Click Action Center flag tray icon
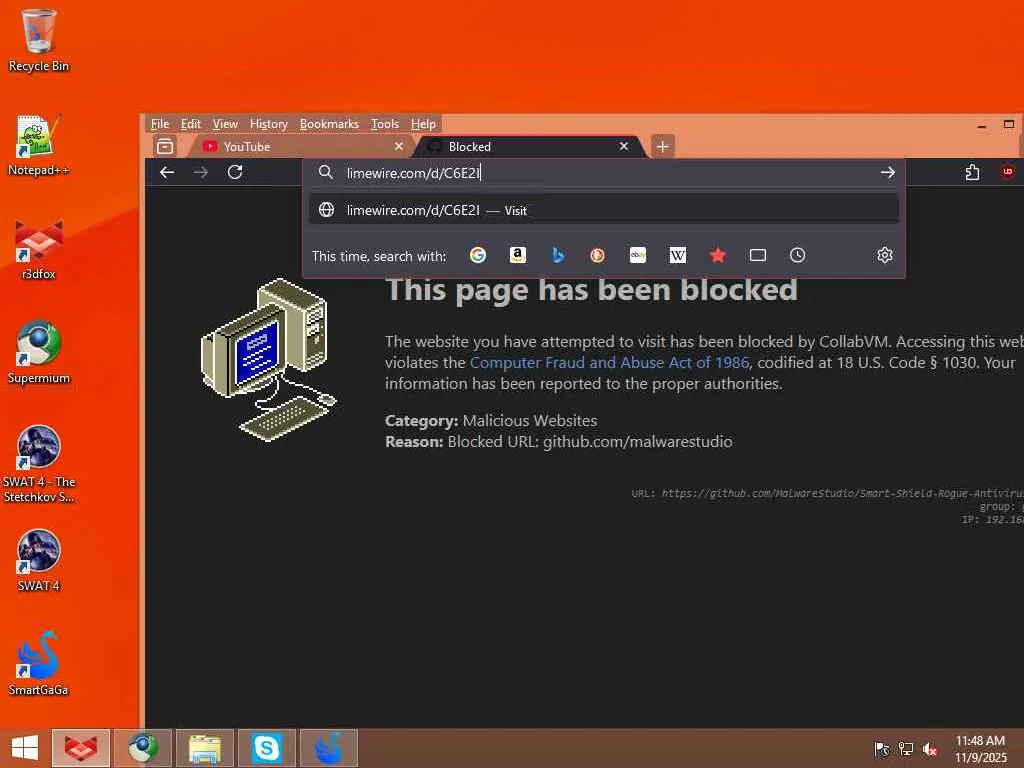 (881, 749)
